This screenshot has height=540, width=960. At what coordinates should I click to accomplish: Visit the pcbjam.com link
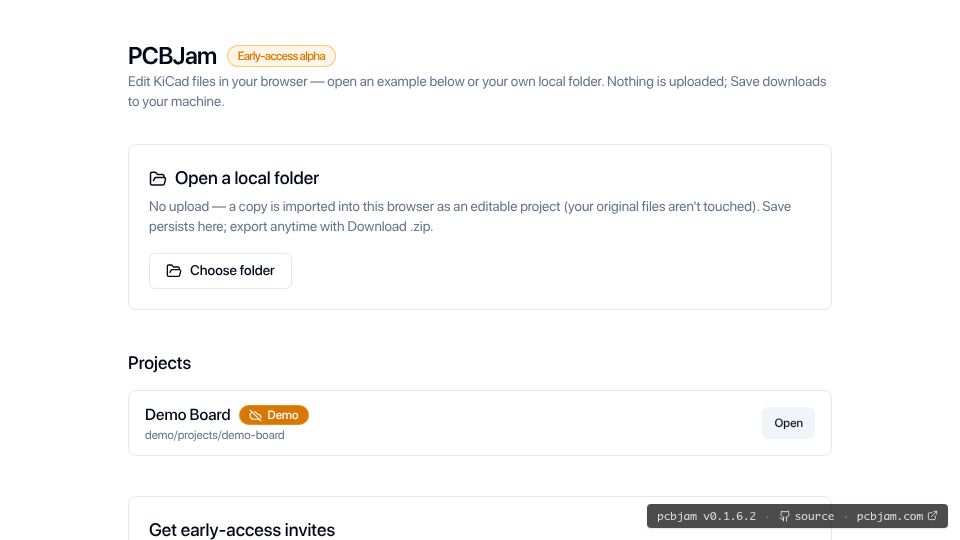coord(896,516)
